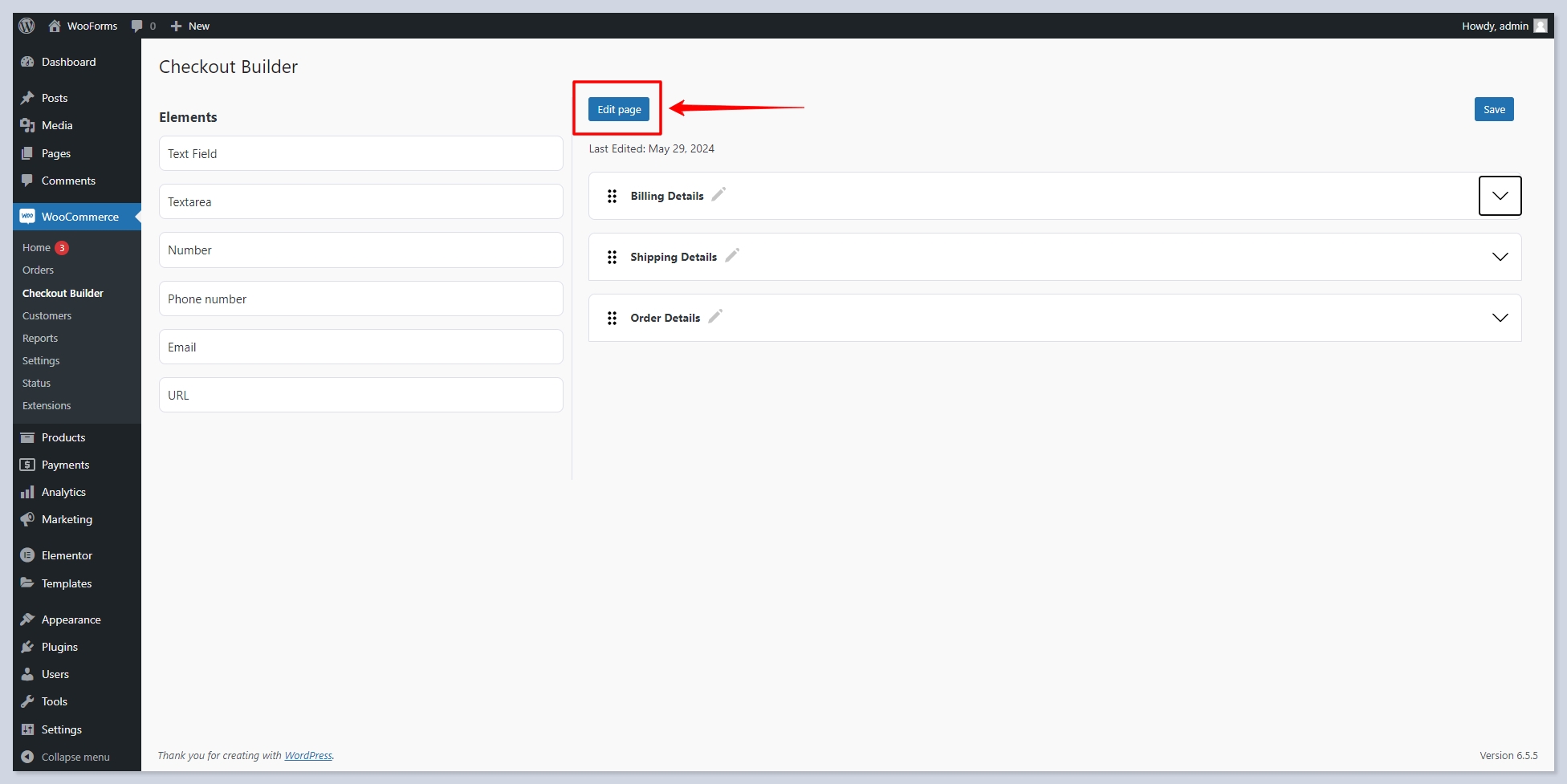Grab the Billing Details drag handle
Screen dimensions: 1567x784
612,196
